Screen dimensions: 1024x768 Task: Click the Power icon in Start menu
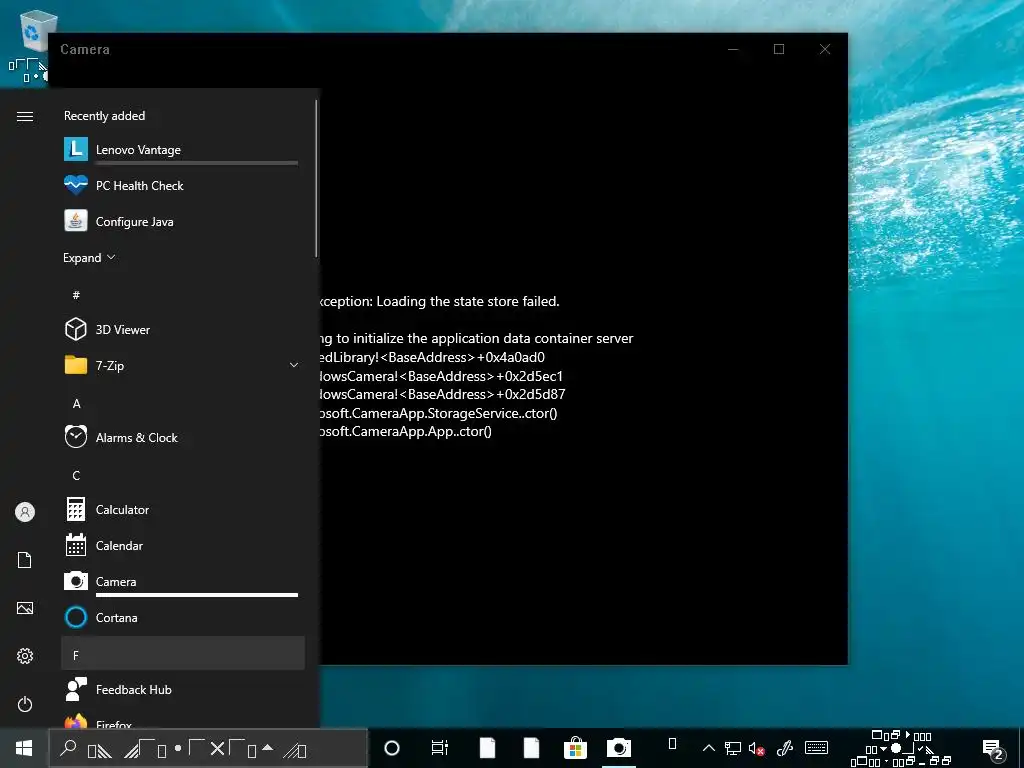[25, 704]
